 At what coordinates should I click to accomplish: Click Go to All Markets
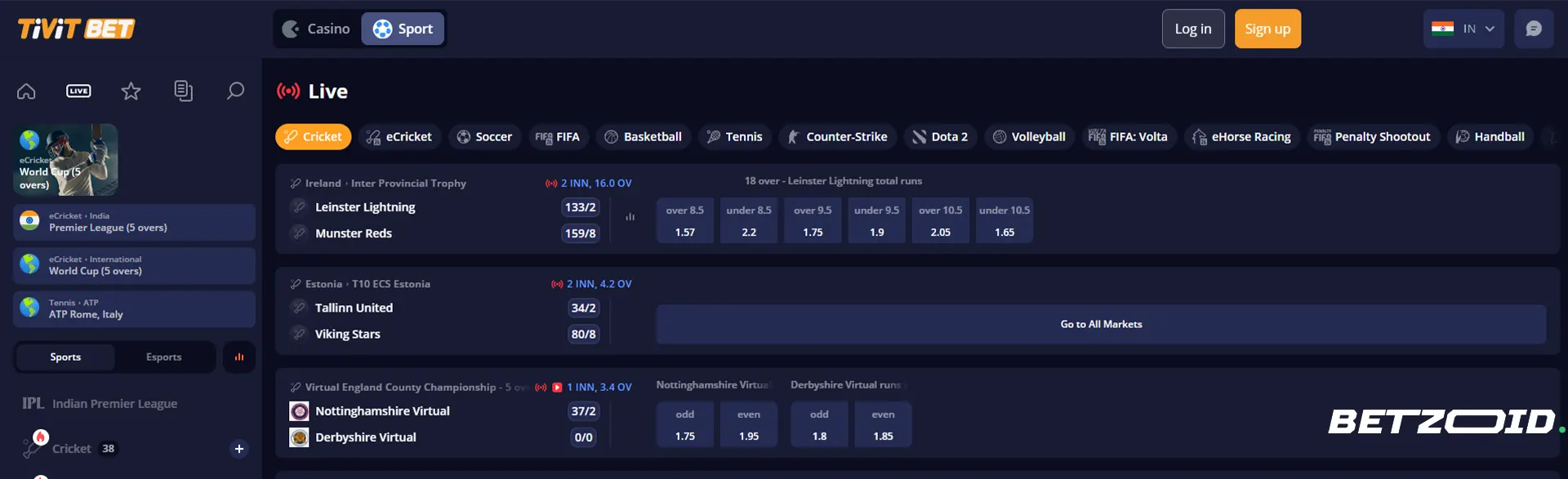[x=1100, y=325]
